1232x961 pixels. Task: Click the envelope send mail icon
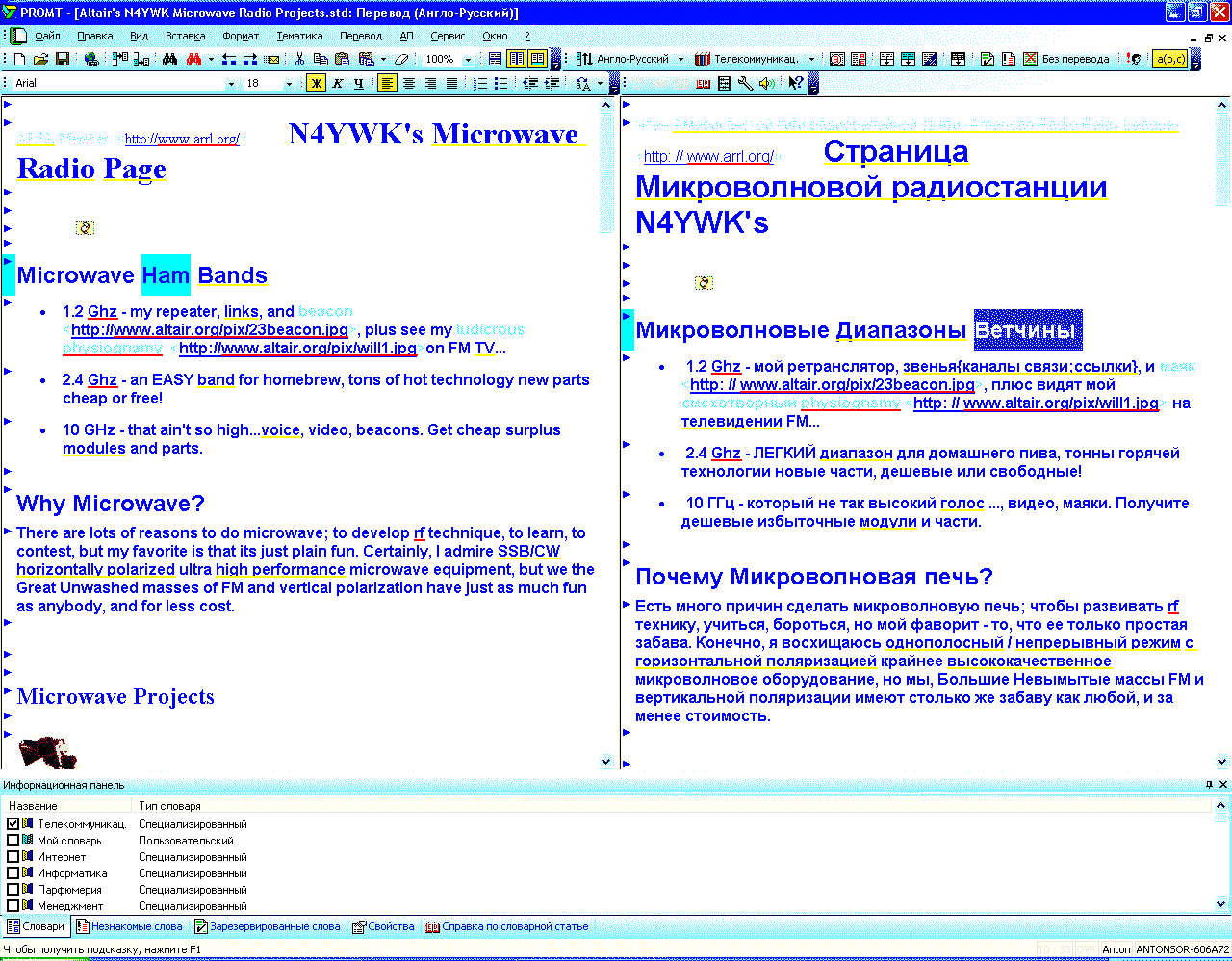point(273,59)
